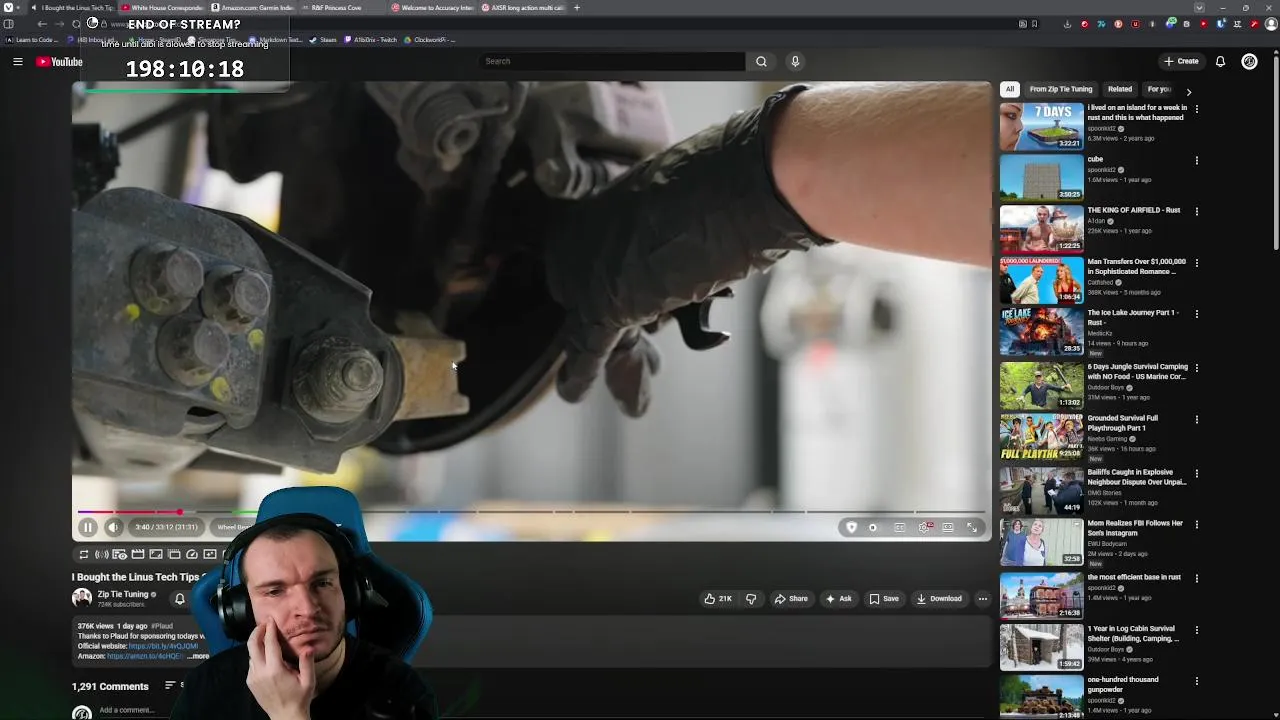The image size is (1280, 720).
Task: Click the search magnifier button
Action: (761, 62)
